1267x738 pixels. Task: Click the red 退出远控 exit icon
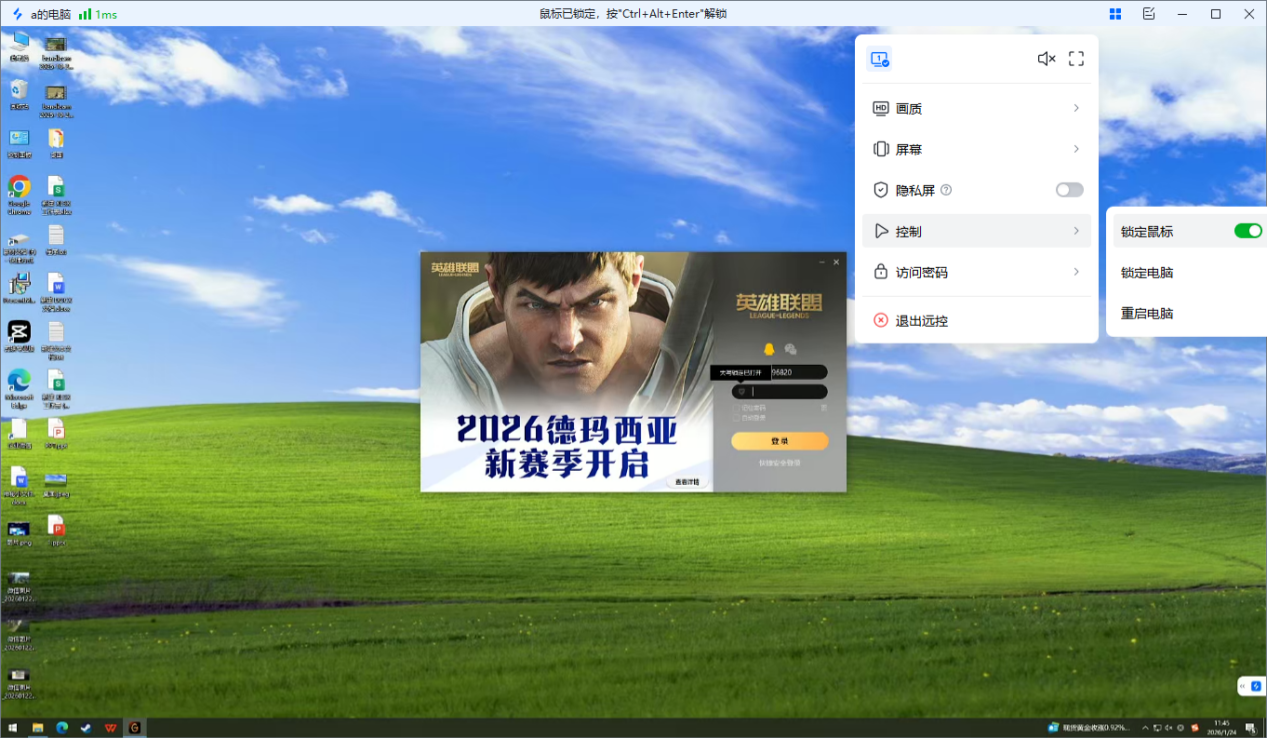pos(879,320)
